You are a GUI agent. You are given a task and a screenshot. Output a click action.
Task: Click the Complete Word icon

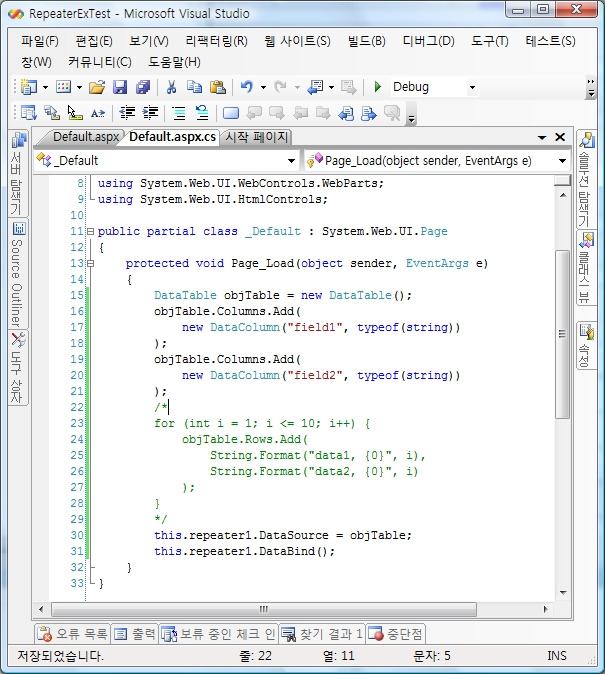click(x=98, y=113)
